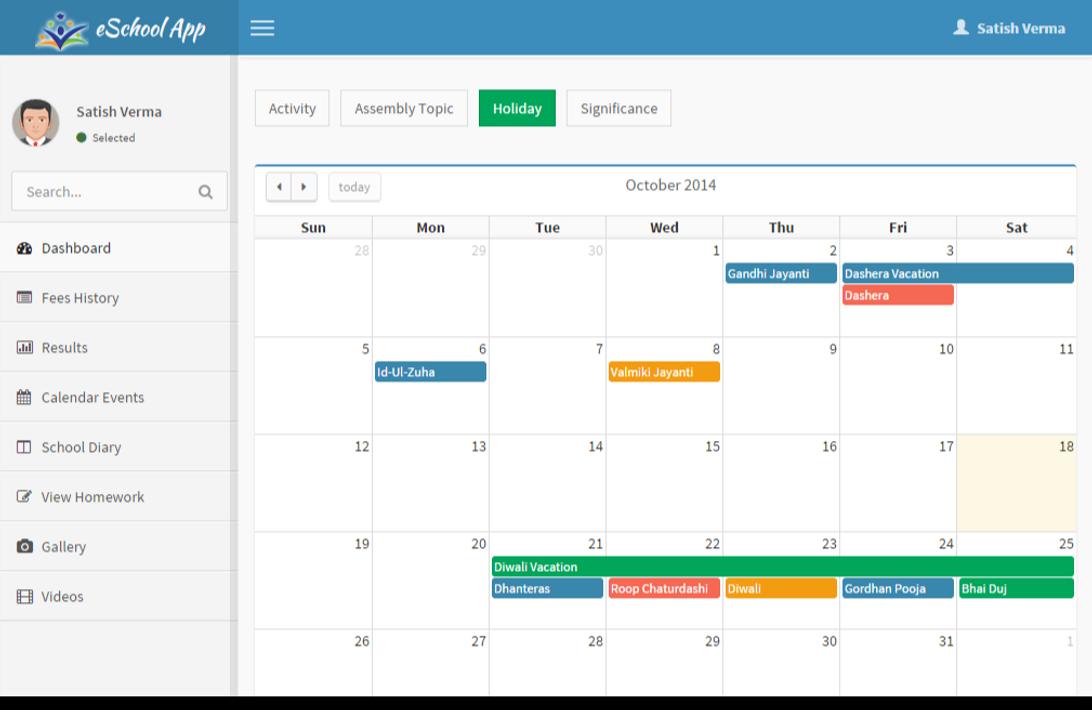Click the Calendar Events calendar icon
Image resolution: width=1092 pixels, height=710 pixels.
click(24, 397)
